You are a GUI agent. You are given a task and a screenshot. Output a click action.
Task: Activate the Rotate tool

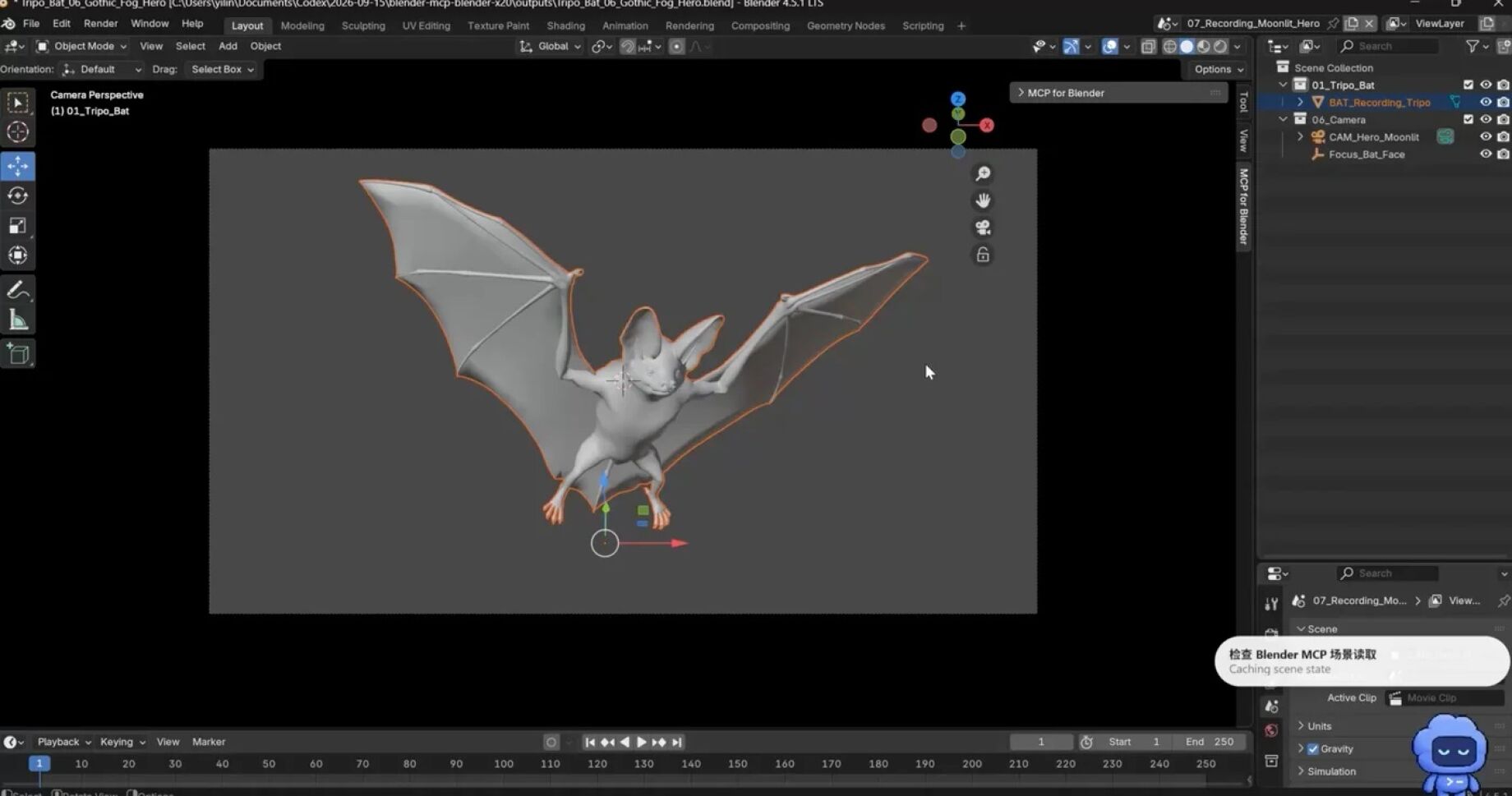click(17, 196)
